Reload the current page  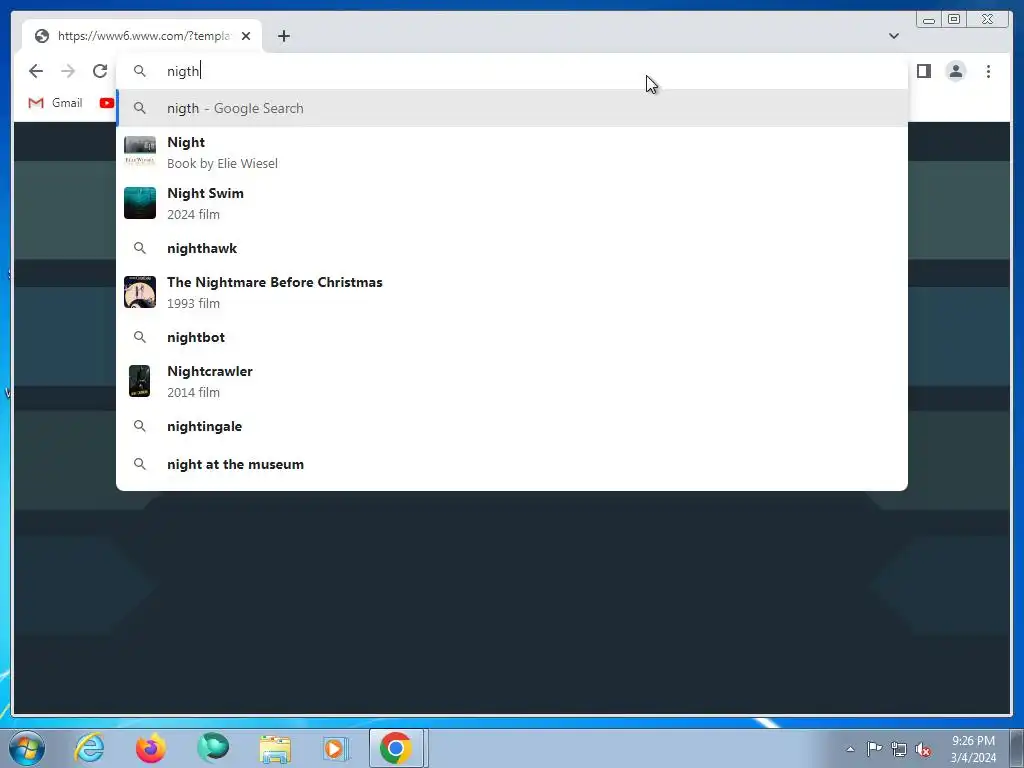[x=100, y=71]
